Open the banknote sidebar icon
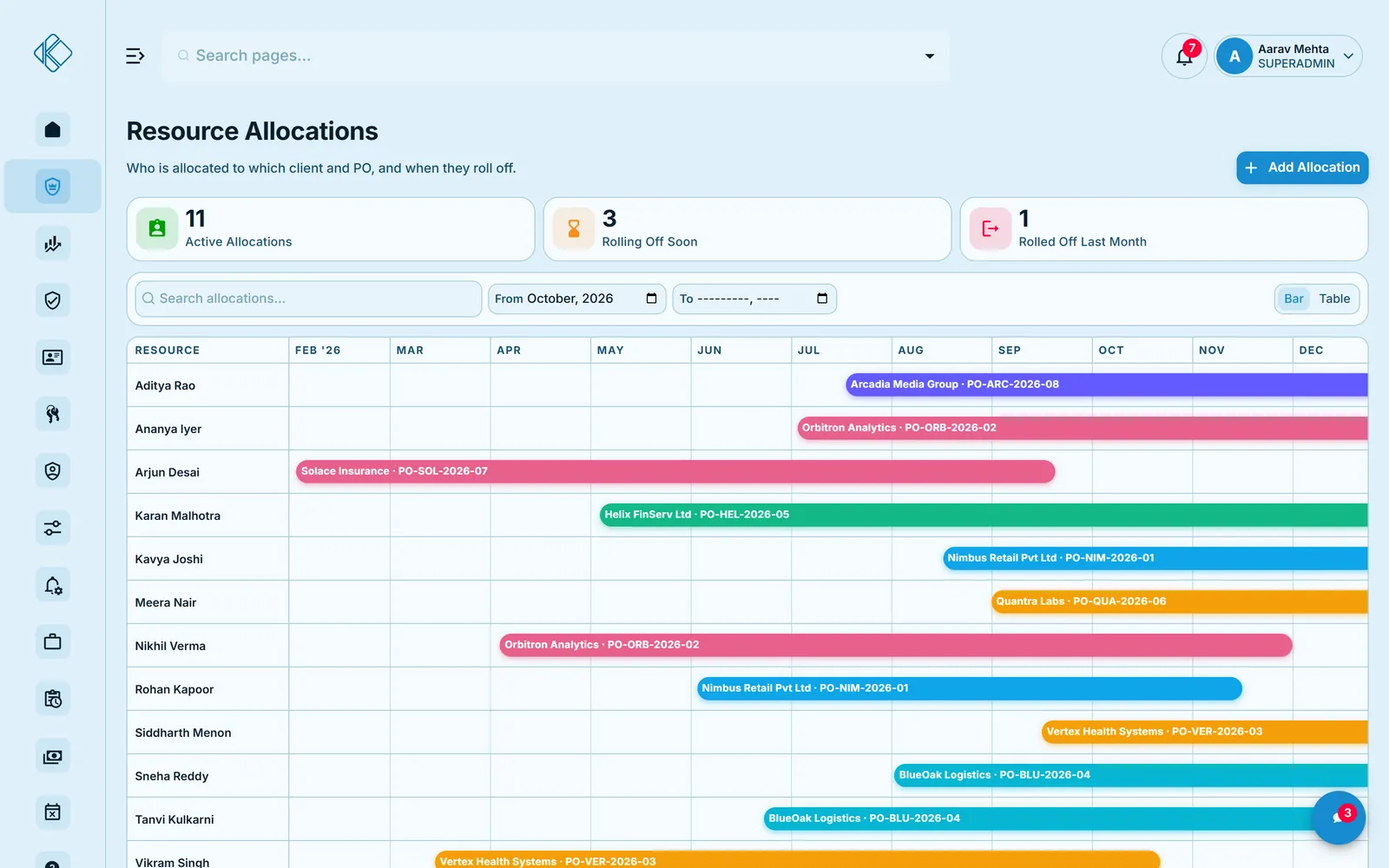The image size is (1389, 868). click(52, 756)
